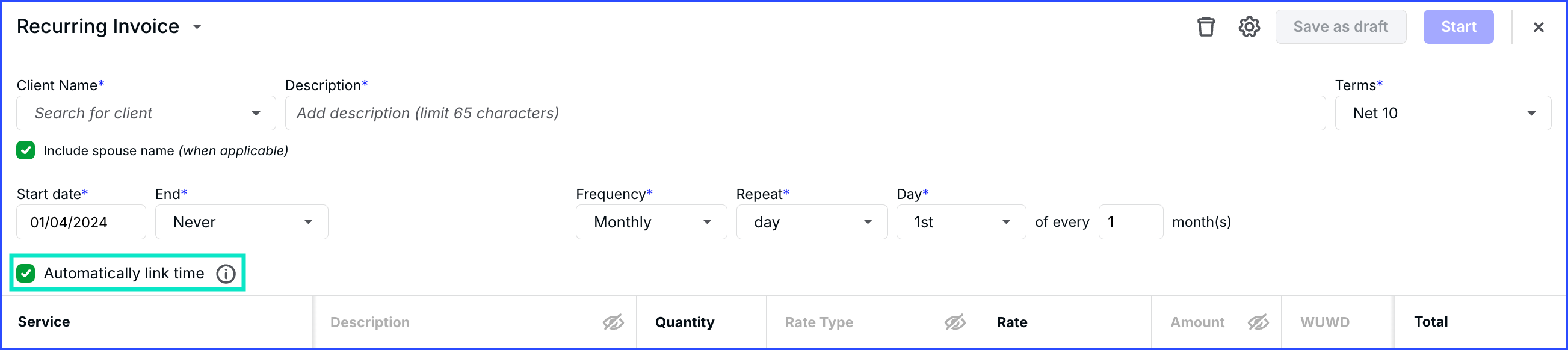This screenshot has height=350, width=1568.
Task: Open the Client Name search dropdown
Action: click(146, 113)
